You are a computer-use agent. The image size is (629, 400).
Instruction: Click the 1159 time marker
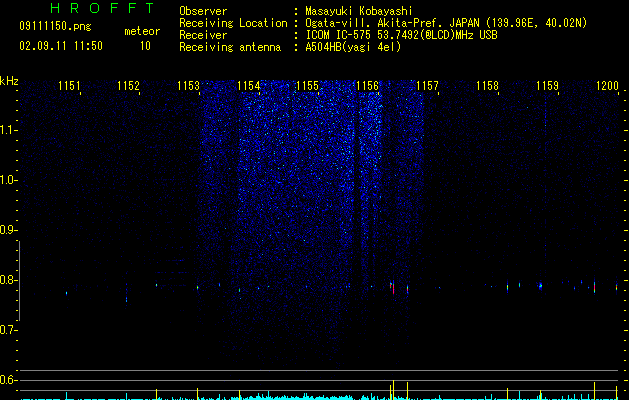click(x=547, y=85)
